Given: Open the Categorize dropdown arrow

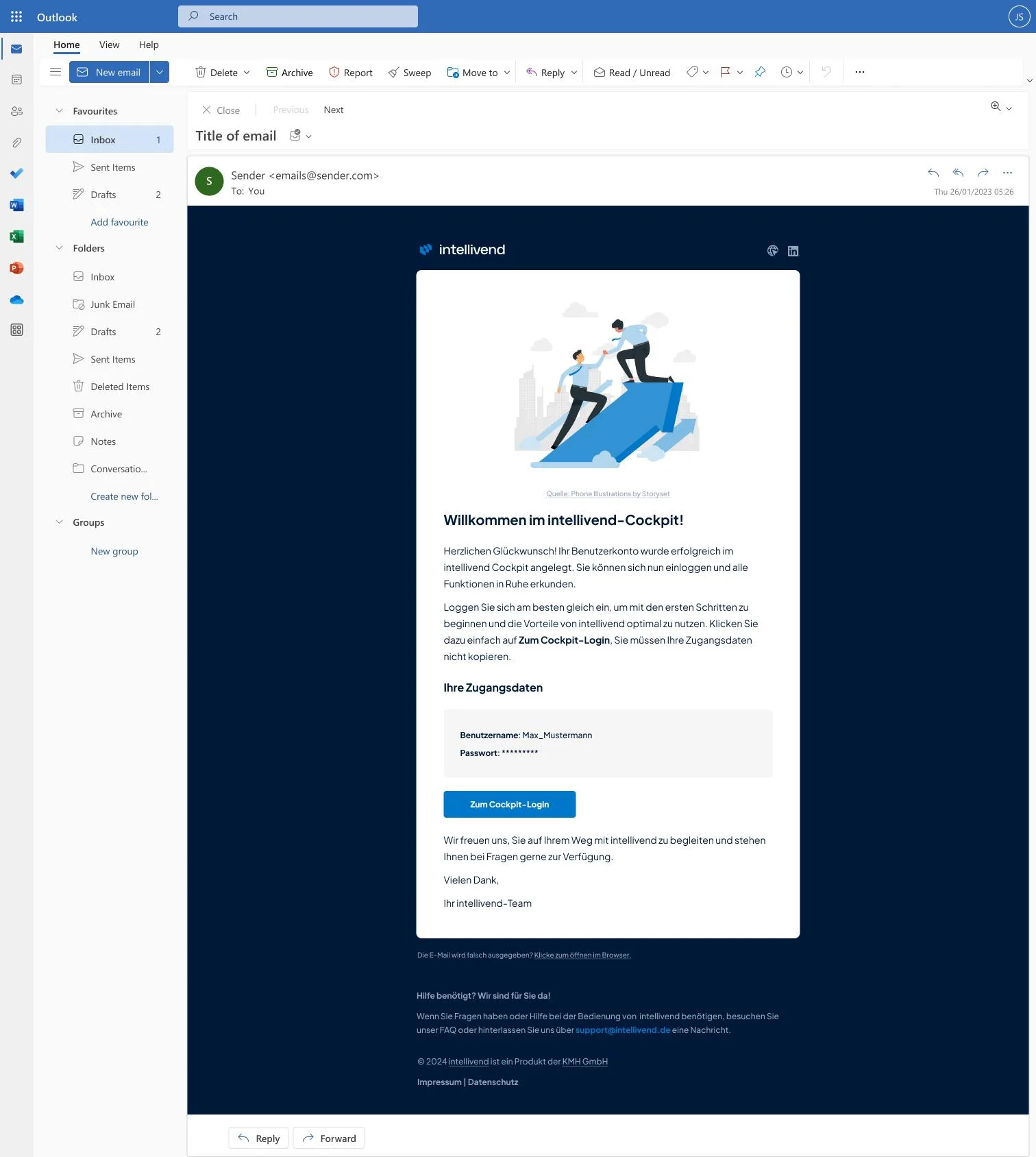Looking at the screenshot, I should 706,73.
